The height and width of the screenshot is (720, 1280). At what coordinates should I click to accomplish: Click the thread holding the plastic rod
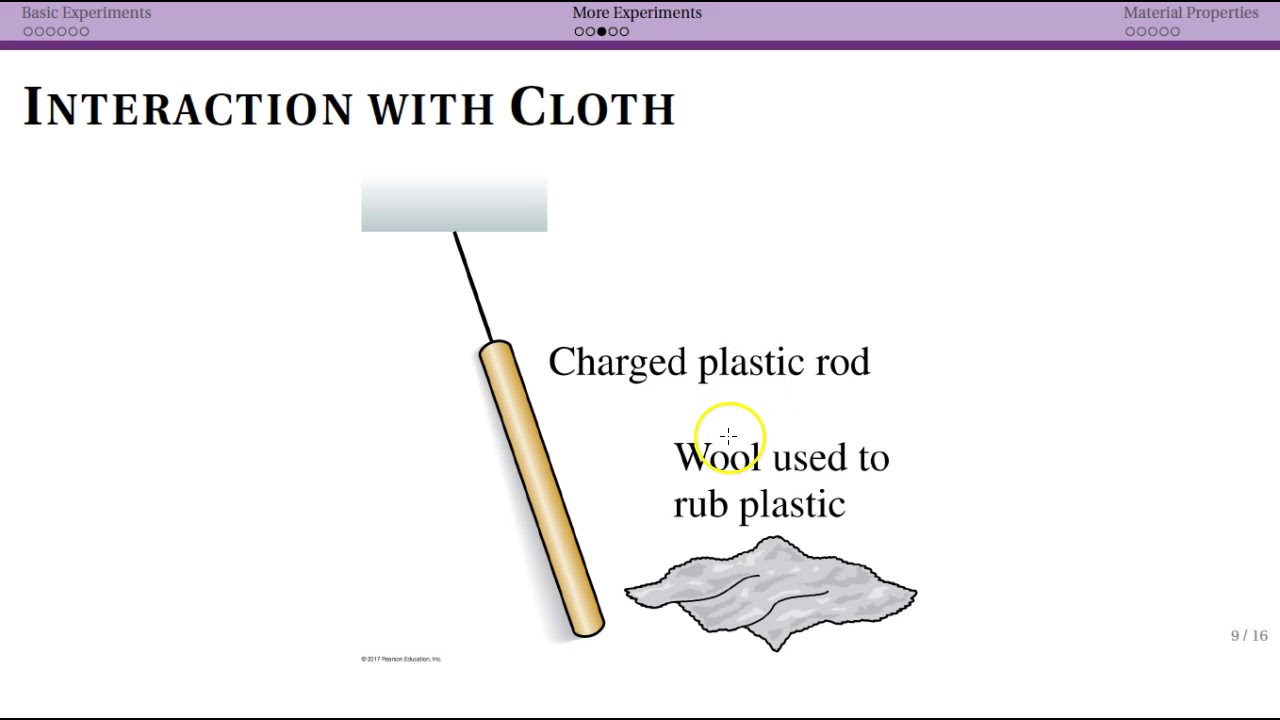click(472, 287)
